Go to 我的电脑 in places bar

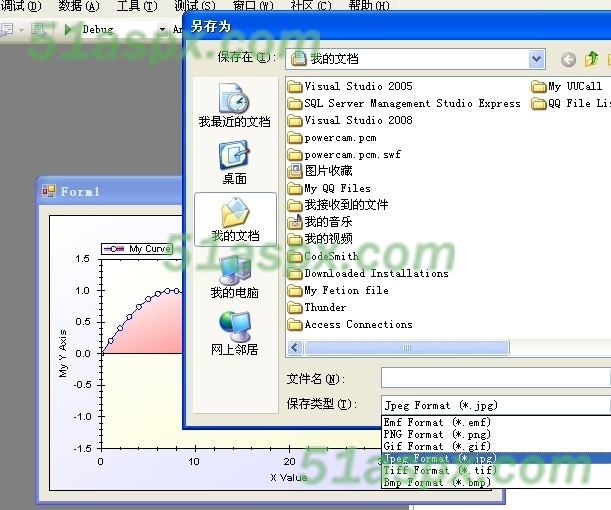point(234,276)
